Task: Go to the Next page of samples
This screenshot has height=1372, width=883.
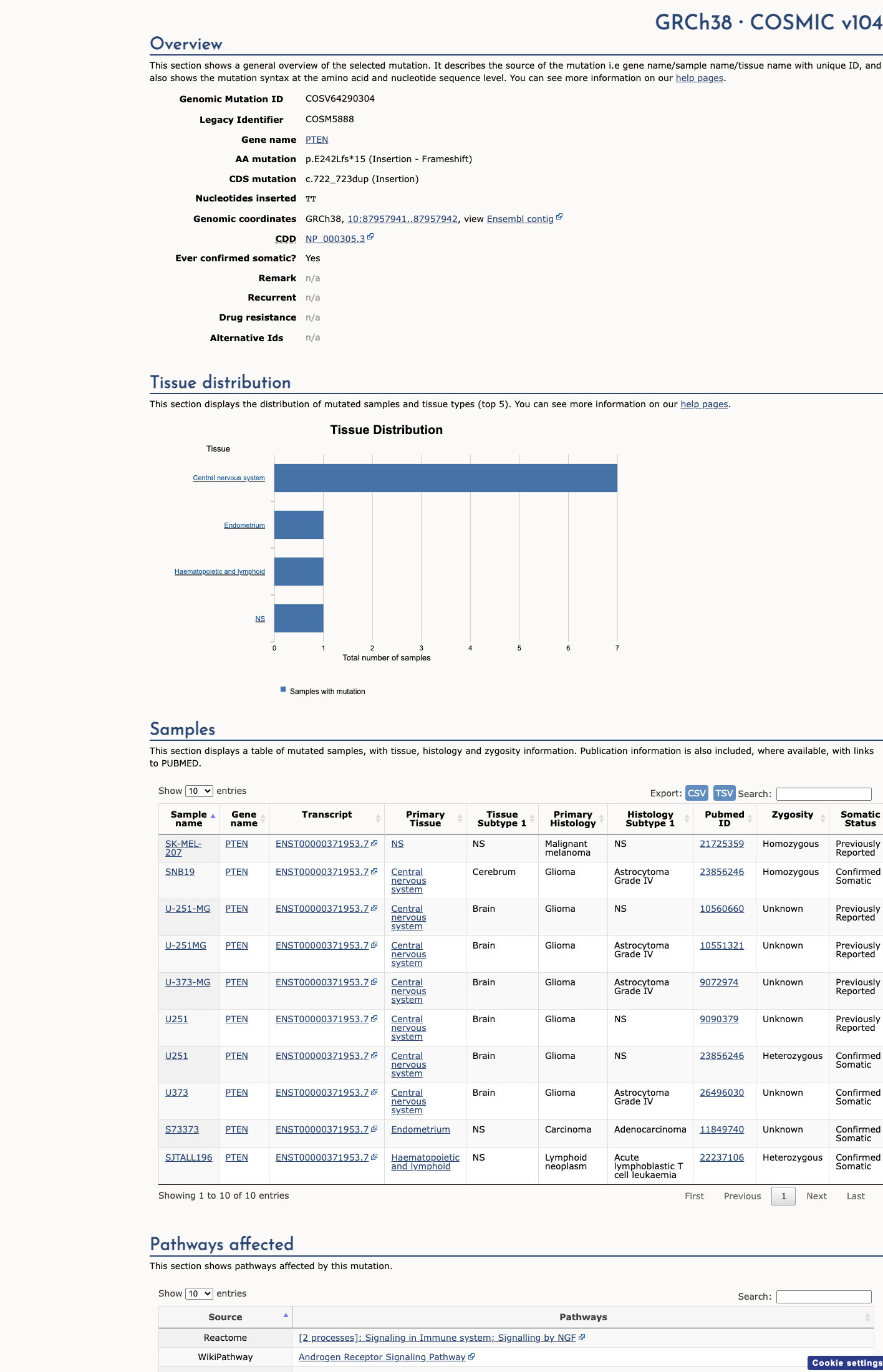Action: click(x=816, y=1196)
